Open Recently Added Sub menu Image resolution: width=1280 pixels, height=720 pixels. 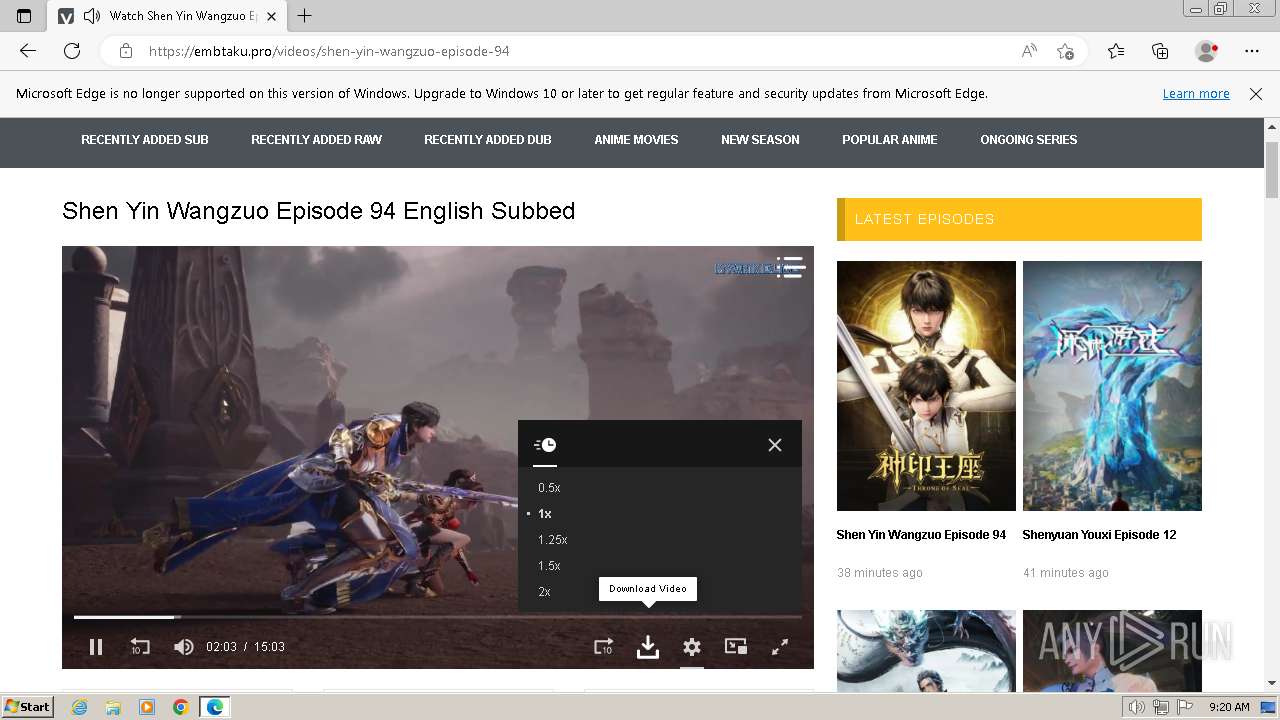click(145, 140)
